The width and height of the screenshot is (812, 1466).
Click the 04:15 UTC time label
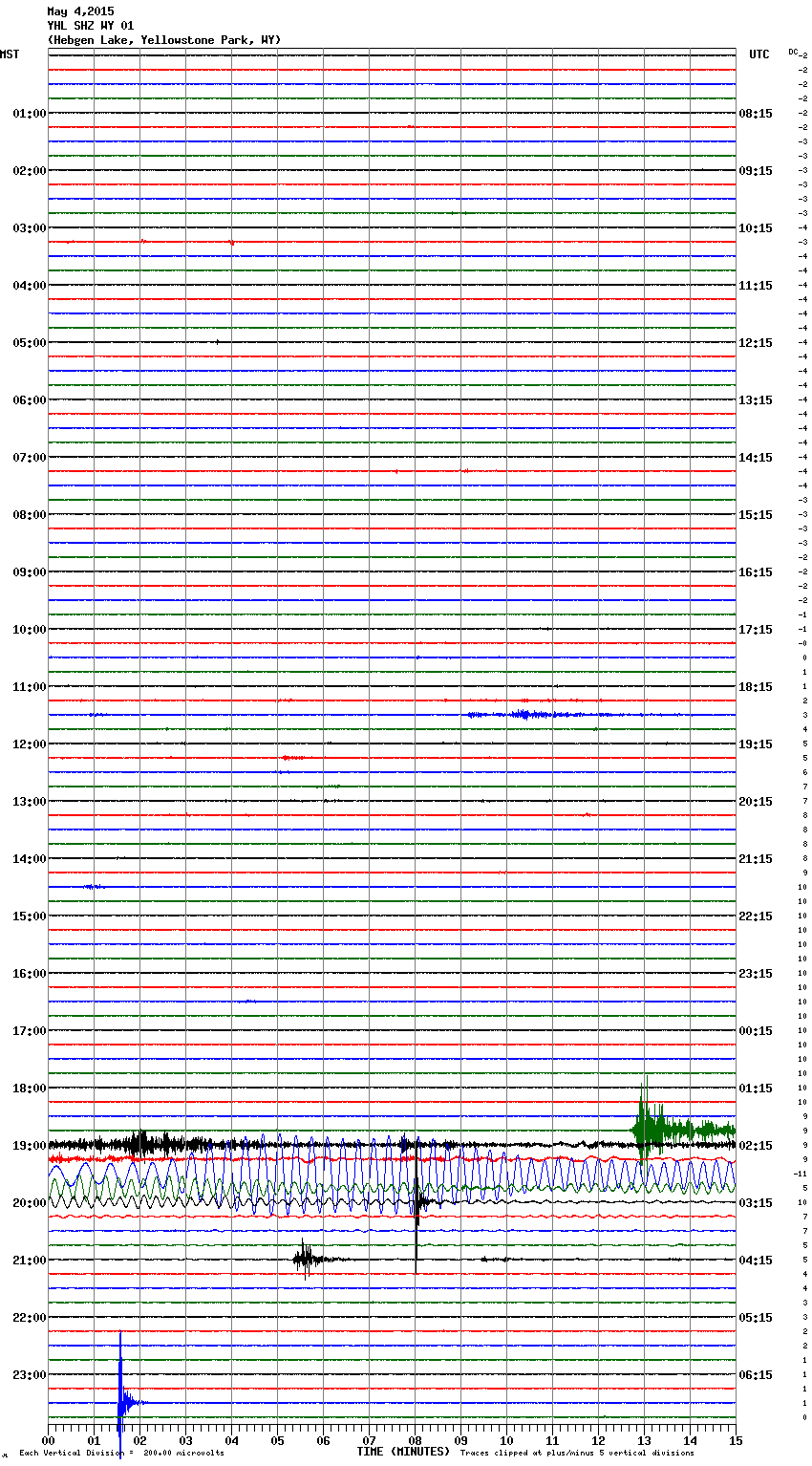pos(756,1261)
